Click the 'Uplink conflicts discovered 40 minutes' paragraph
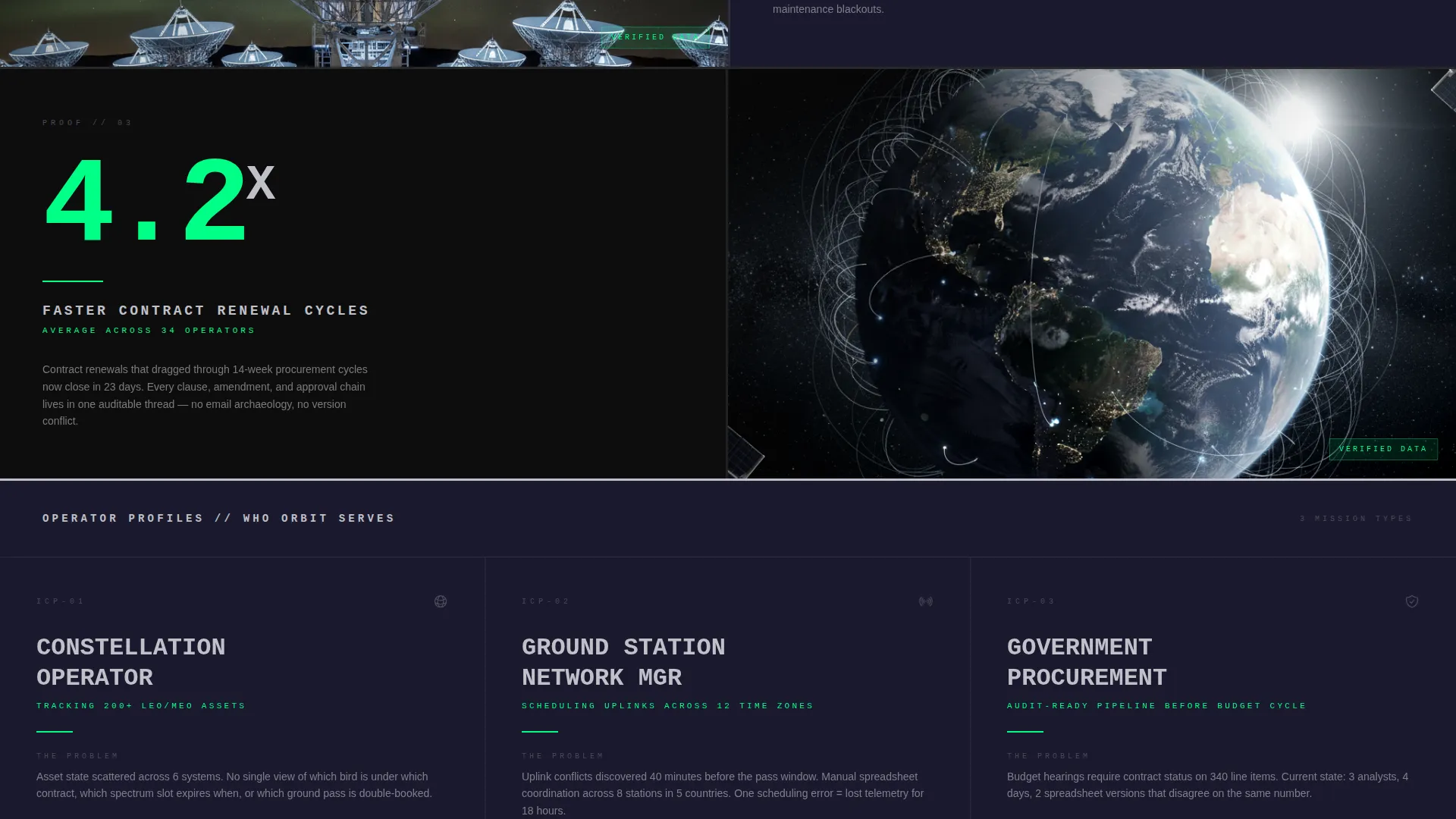Image resolution: width=1456 pixels, height=819 pixels. click(x=723, y=793)
